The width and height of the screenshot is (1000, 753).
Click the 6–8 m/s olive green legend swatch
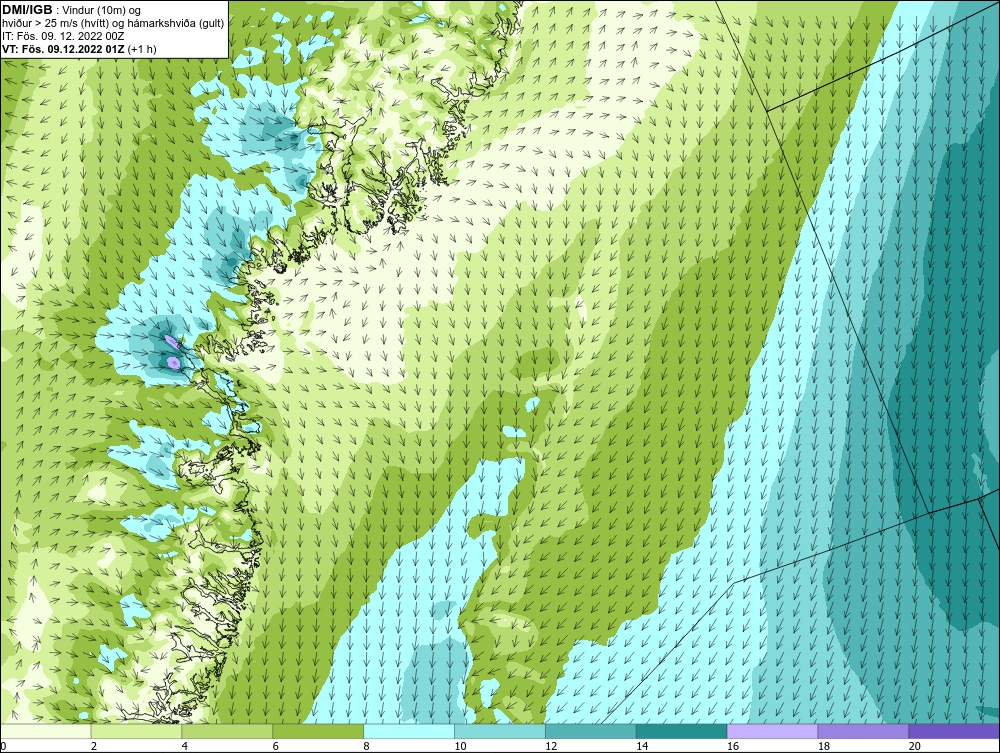[318, 731]
